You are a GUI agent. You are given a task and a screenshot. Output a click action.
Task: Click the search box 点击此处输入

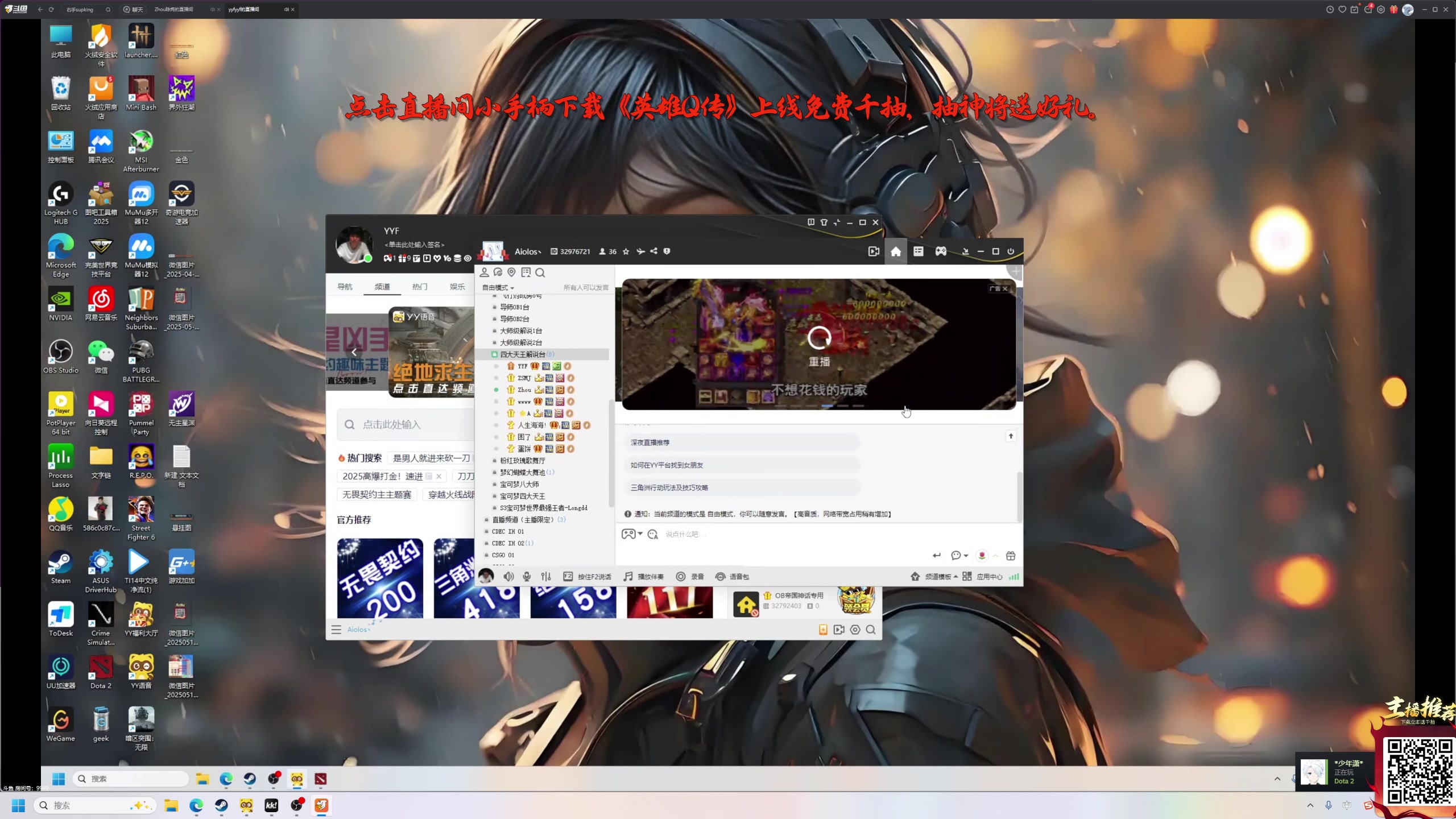[x=407, y=425]
